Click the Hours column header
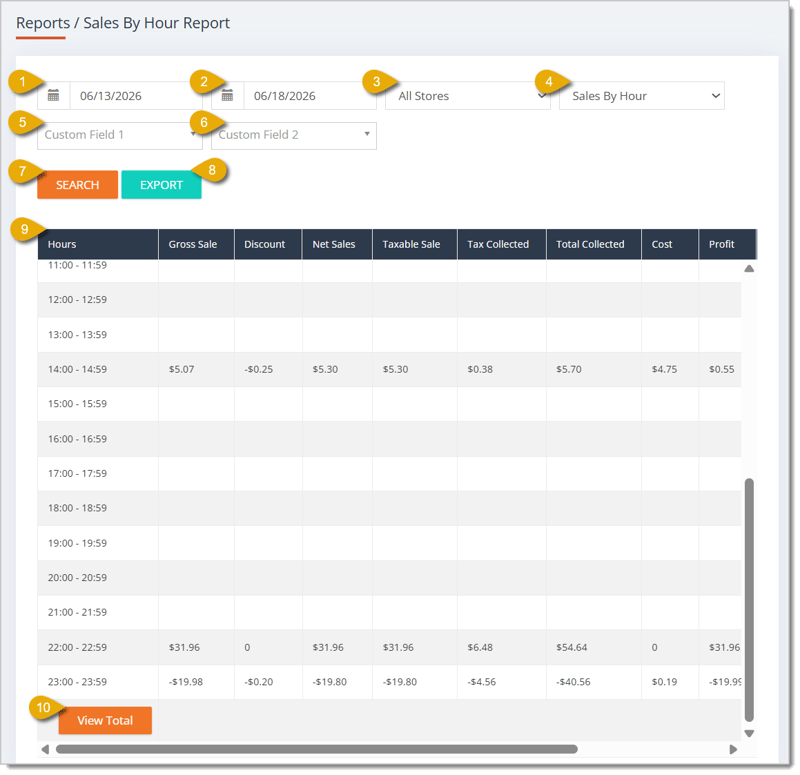The width and height of the screenshot is (800, 775). pyautogui.click(x=98, y=244)
